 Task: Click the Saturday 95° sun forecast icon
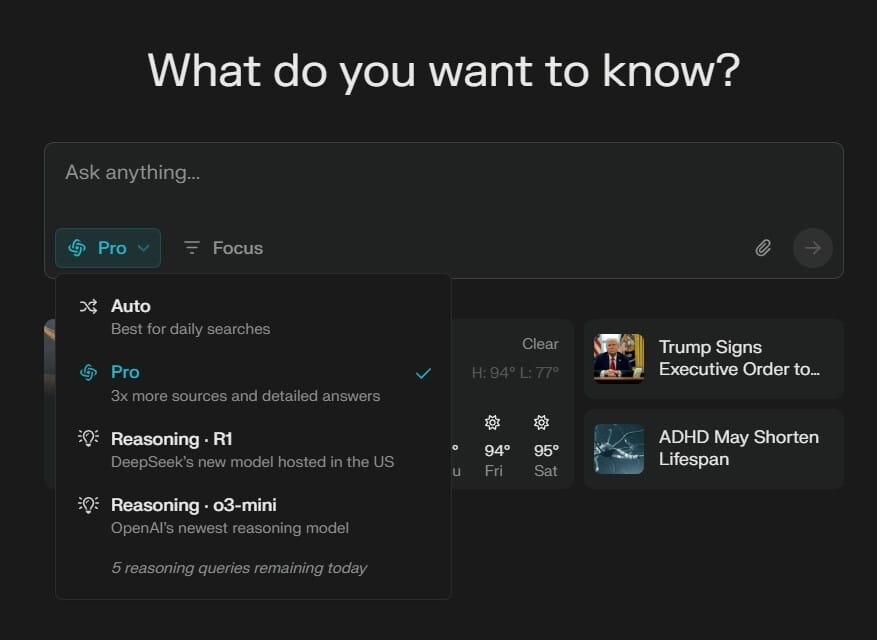click(541, 422)
